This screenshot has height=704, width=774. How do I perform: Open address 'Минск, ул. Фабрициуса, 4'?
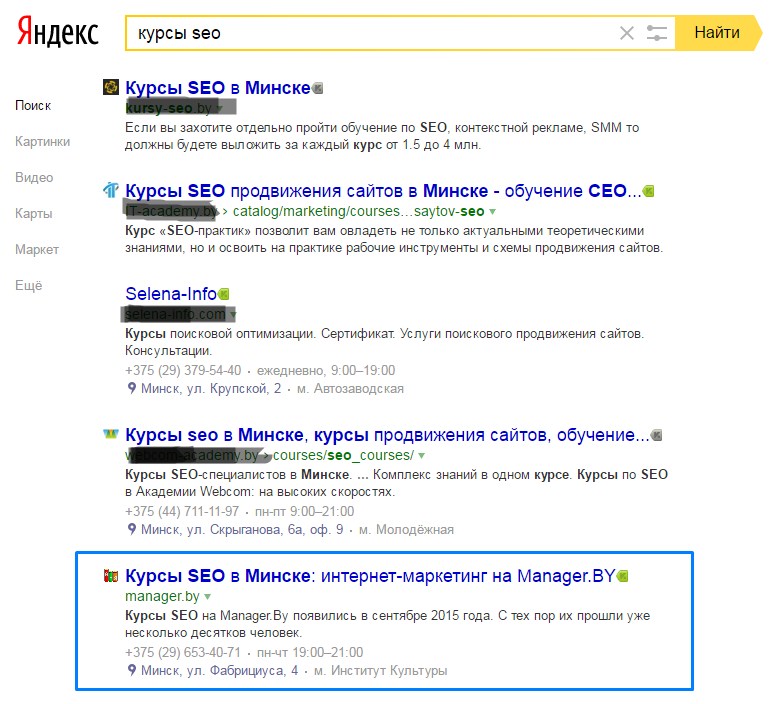pyautogui.click(x=220, y=671)
